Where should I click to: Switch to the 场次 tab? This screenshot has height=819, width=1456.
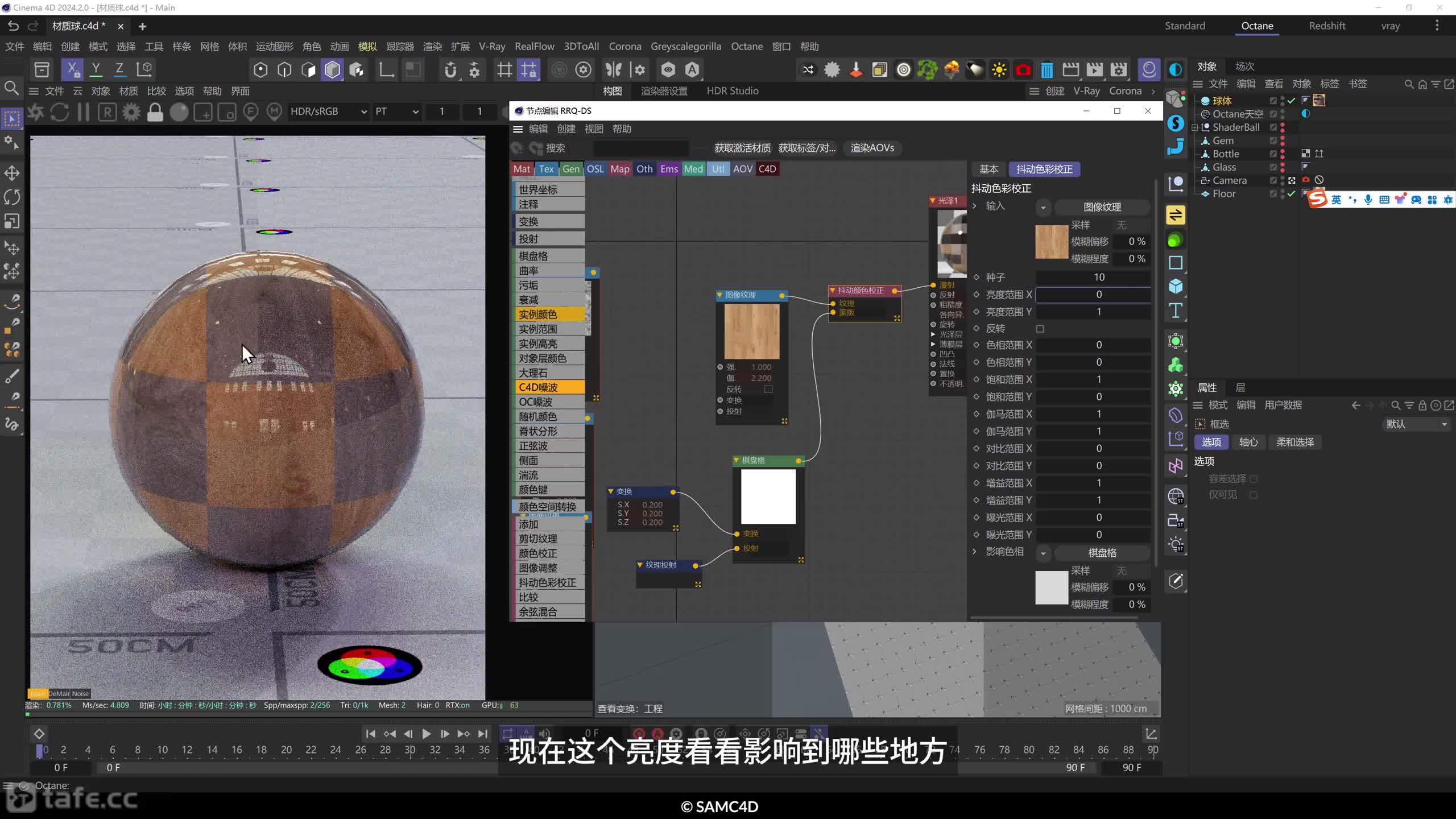click(1245, 67)
